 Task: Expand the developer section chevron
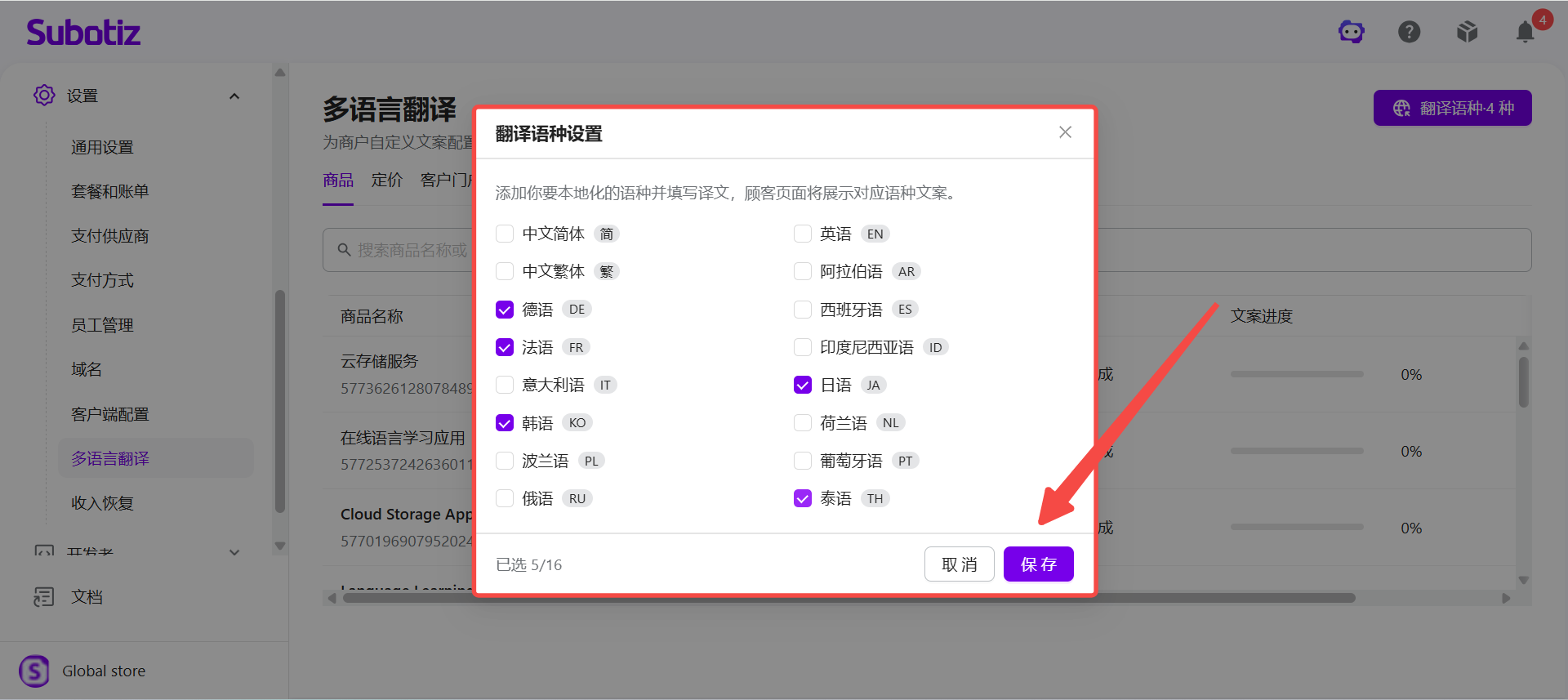pyautogui.click(x=234, y=552)
